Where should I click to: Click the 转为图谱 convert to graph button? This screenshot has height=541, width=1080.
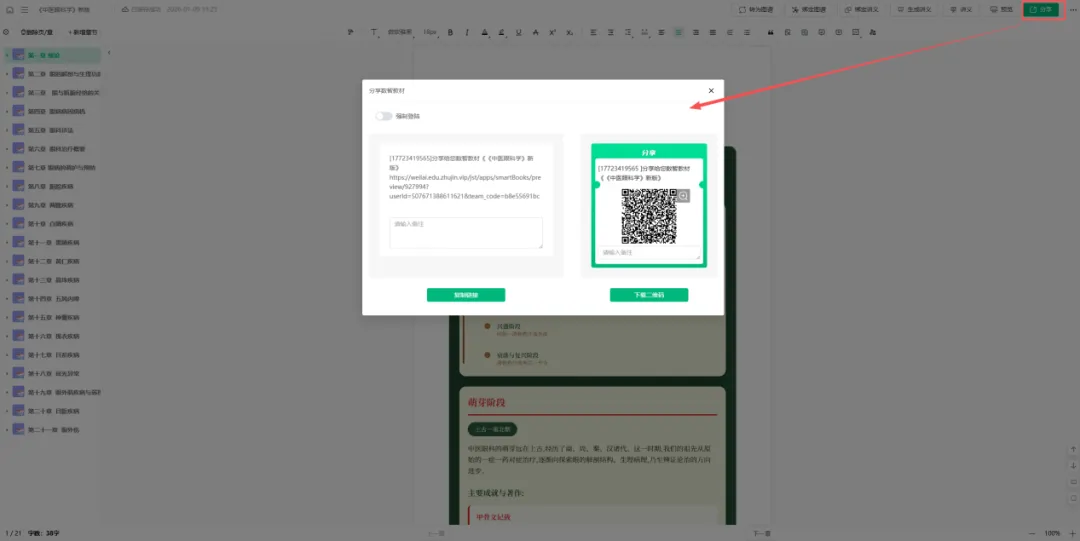click(x=756, y=10)
